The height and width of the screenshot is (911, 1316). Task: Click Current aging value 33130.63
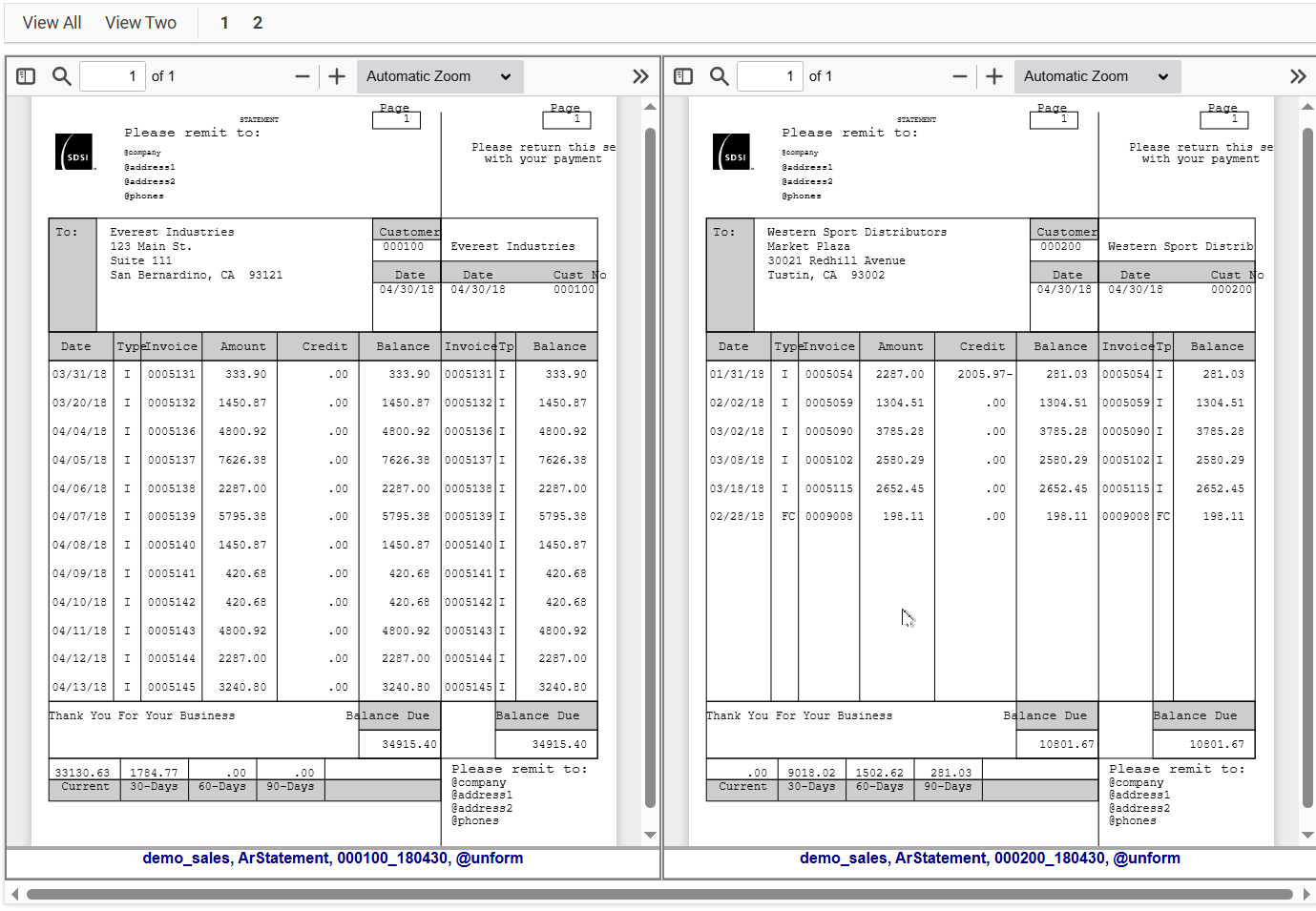point(82,773)
